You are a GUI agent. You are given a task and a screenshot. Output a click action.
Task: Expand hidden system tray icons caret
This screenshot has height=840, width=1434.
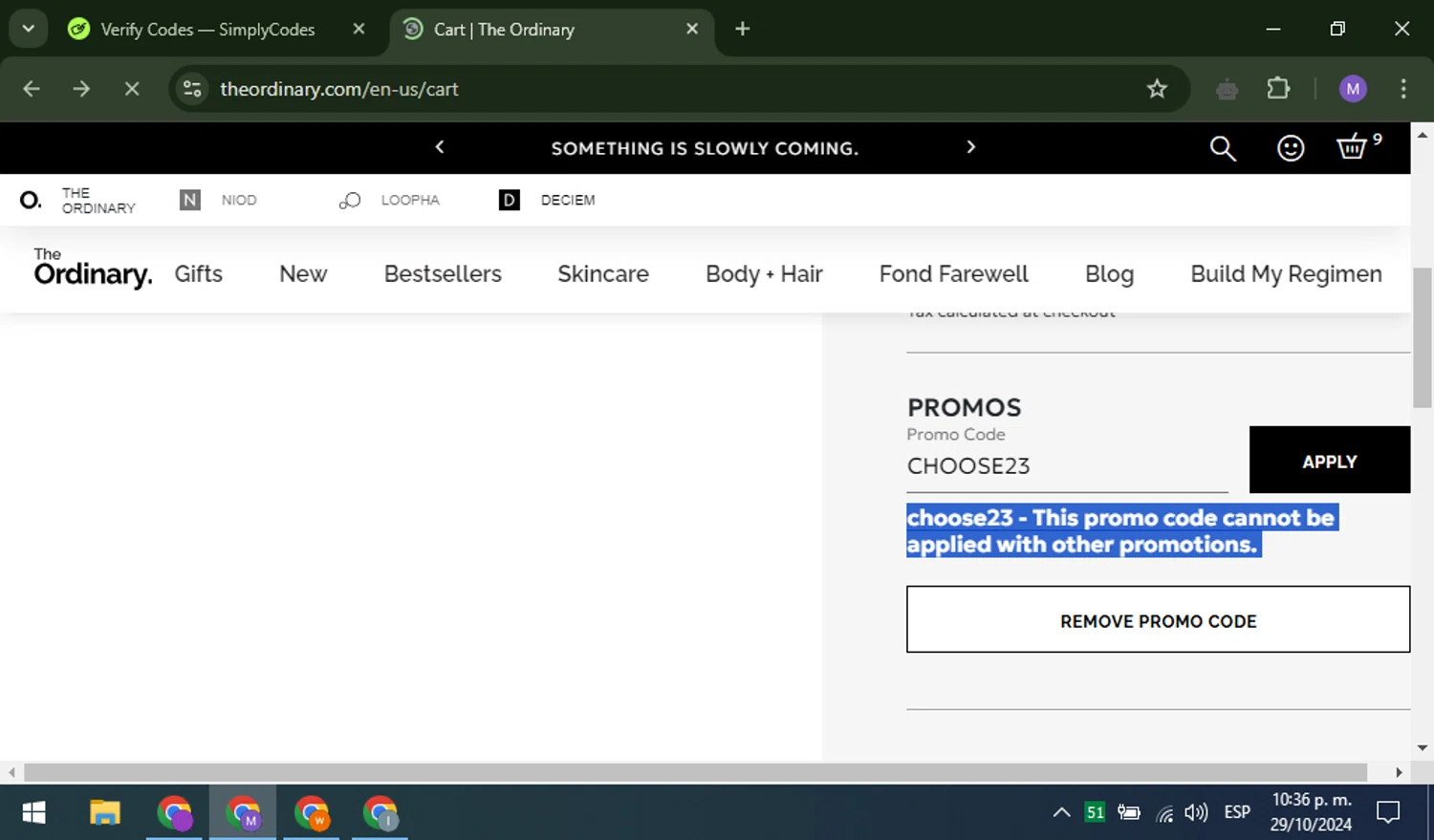(1061, 812)
